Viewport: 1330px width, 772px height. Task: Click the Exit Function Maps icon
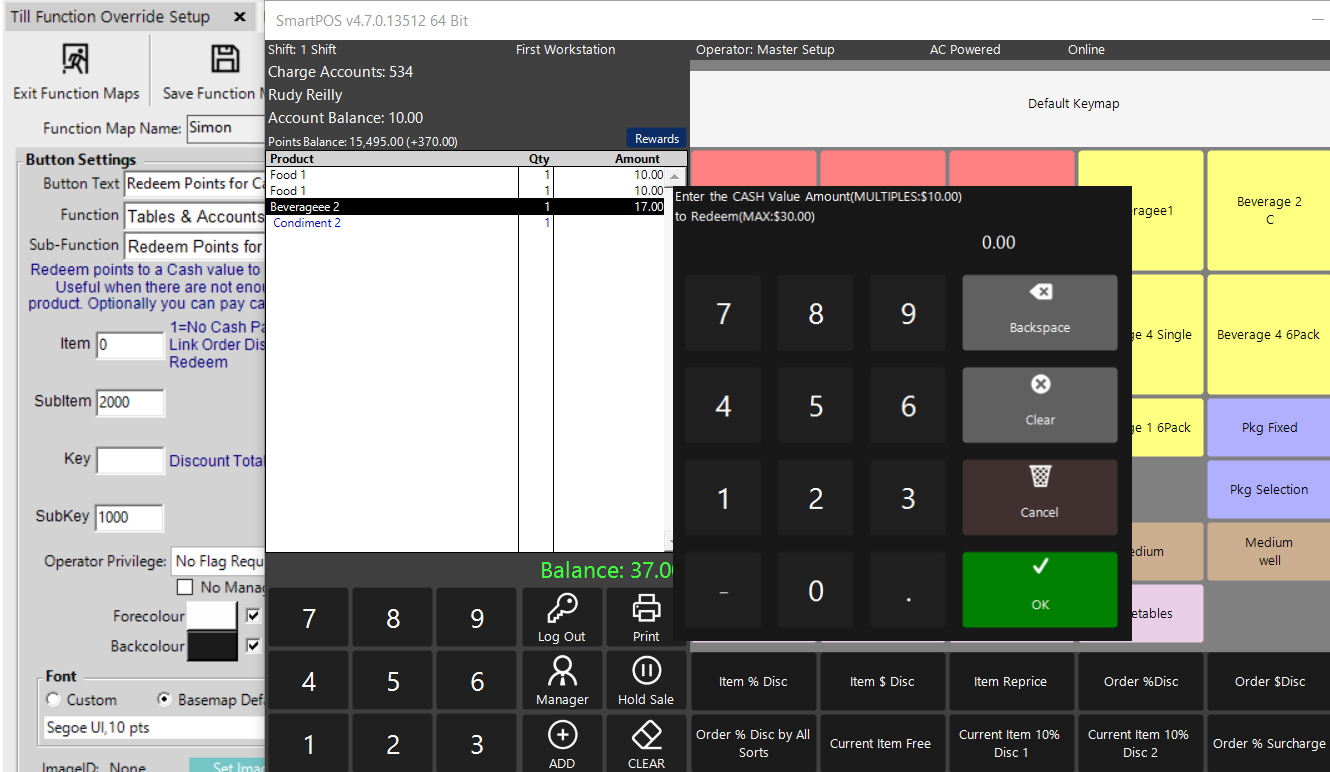click(x=75, y=60)
